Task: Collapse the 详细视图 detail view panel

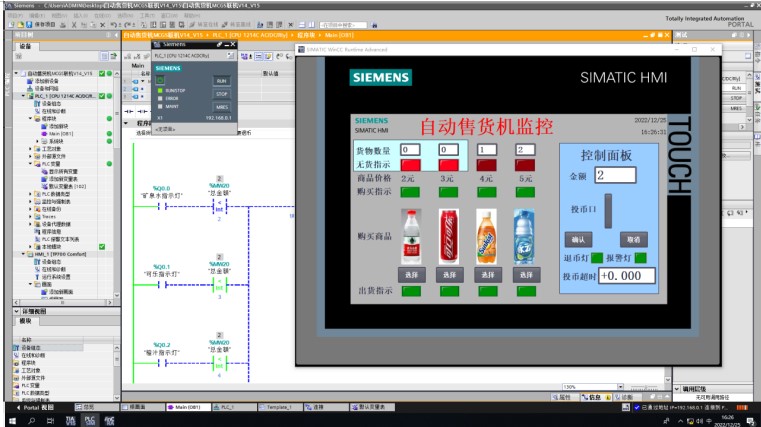Action: click(x=17, y=311)
